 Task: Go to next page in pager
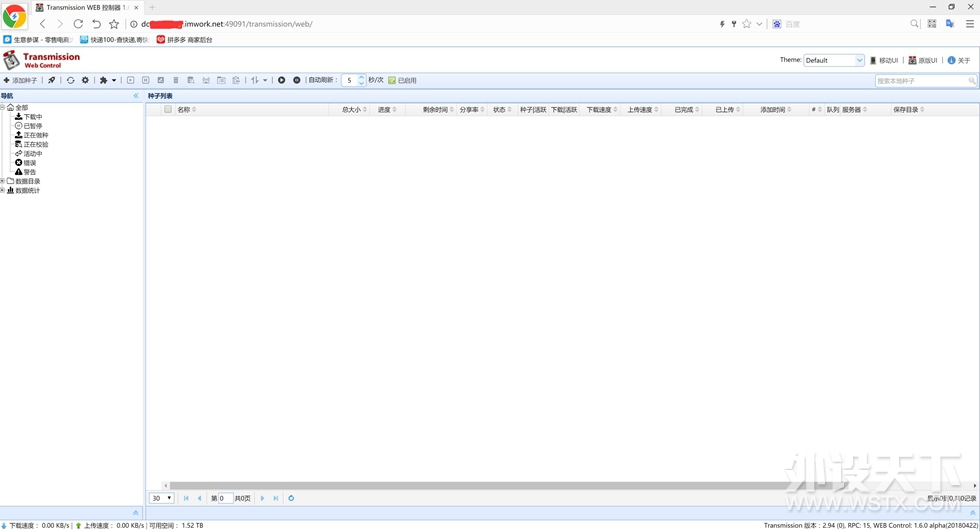coord(262,499)
